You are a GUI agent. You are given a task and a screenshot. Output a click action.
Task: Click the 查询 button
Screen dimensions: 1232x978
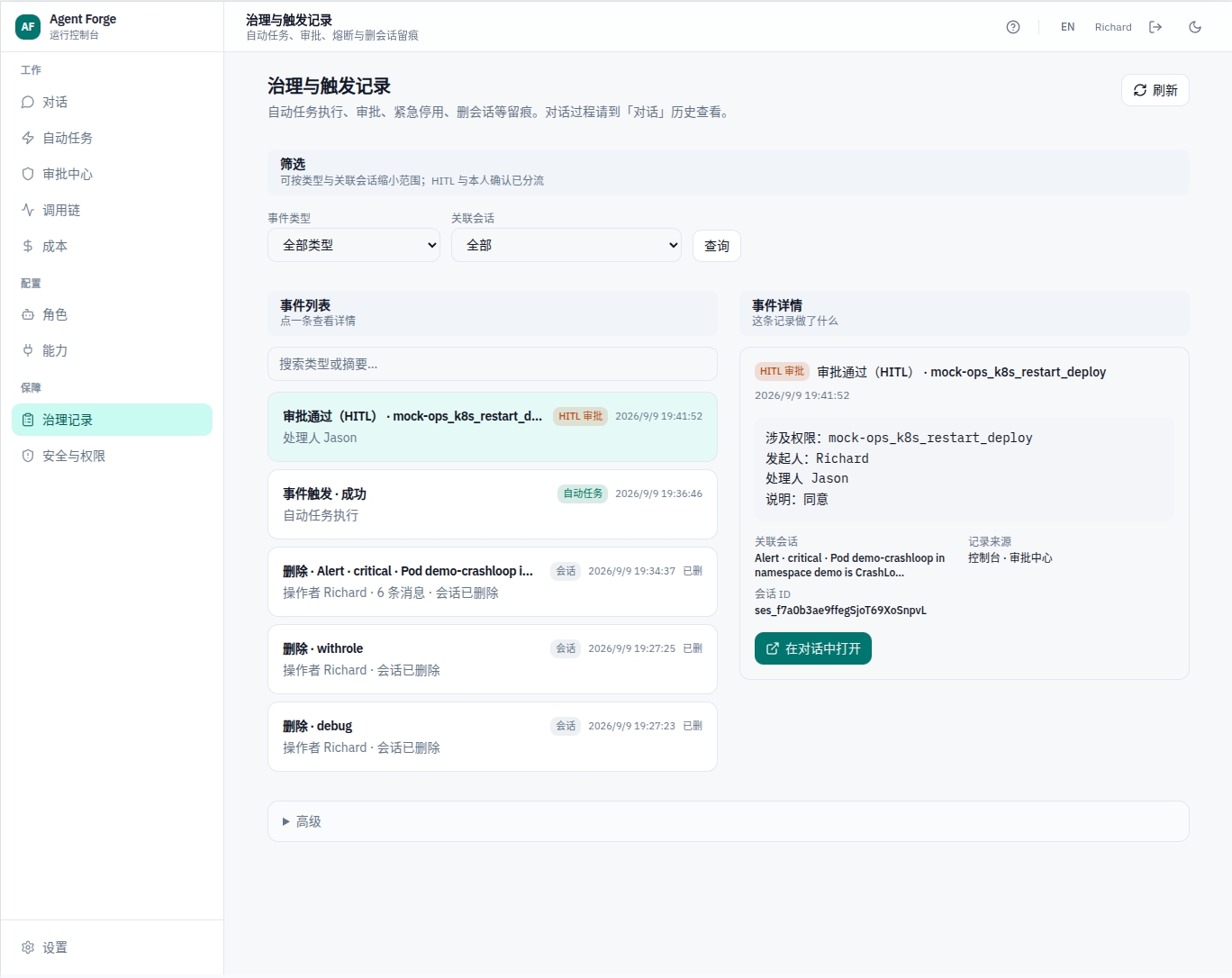click(x=717, y=246)
